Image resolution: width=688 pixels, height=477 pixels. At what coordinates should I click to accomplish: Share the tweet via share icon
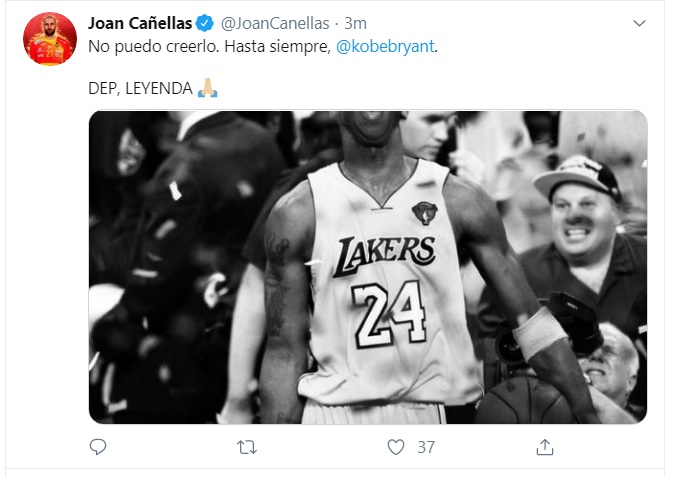click(x=544, y=447)
